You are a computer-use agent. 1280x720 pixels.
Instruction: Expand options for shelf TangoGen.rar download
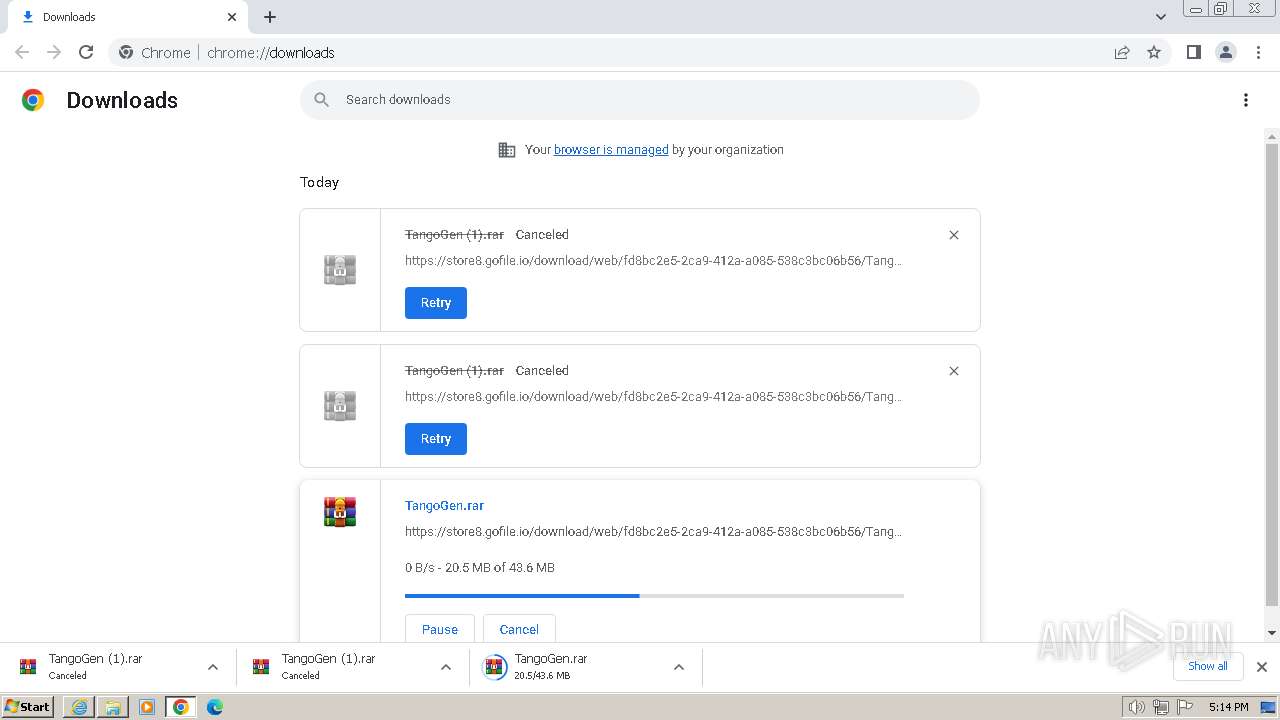tap(679, 667)
